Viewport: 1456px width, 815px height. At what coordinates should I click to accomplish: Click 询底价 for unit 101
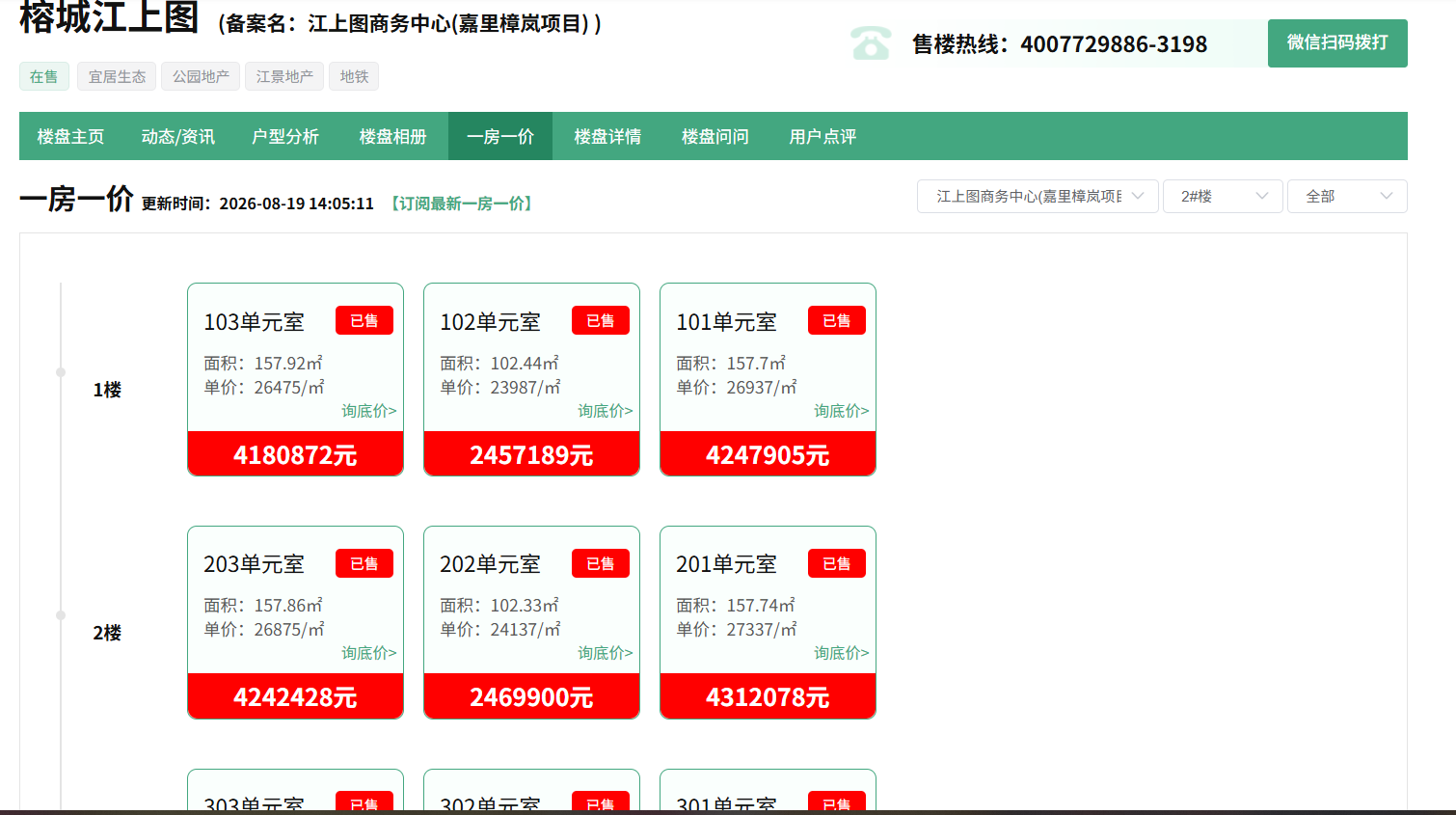[842, 411]
